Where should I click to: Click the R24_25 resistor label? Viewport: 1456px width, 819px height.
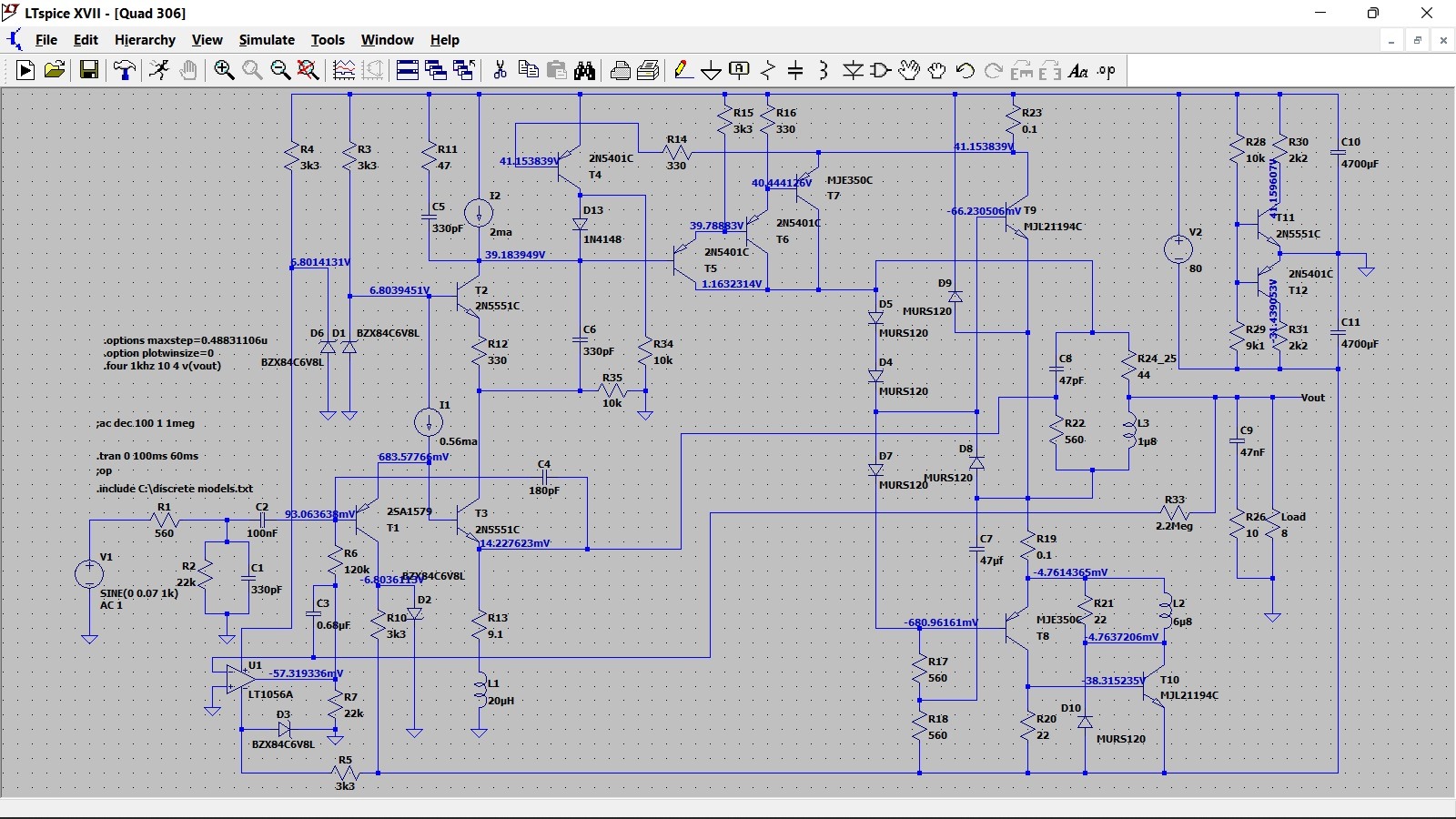tap(1157, 359)
